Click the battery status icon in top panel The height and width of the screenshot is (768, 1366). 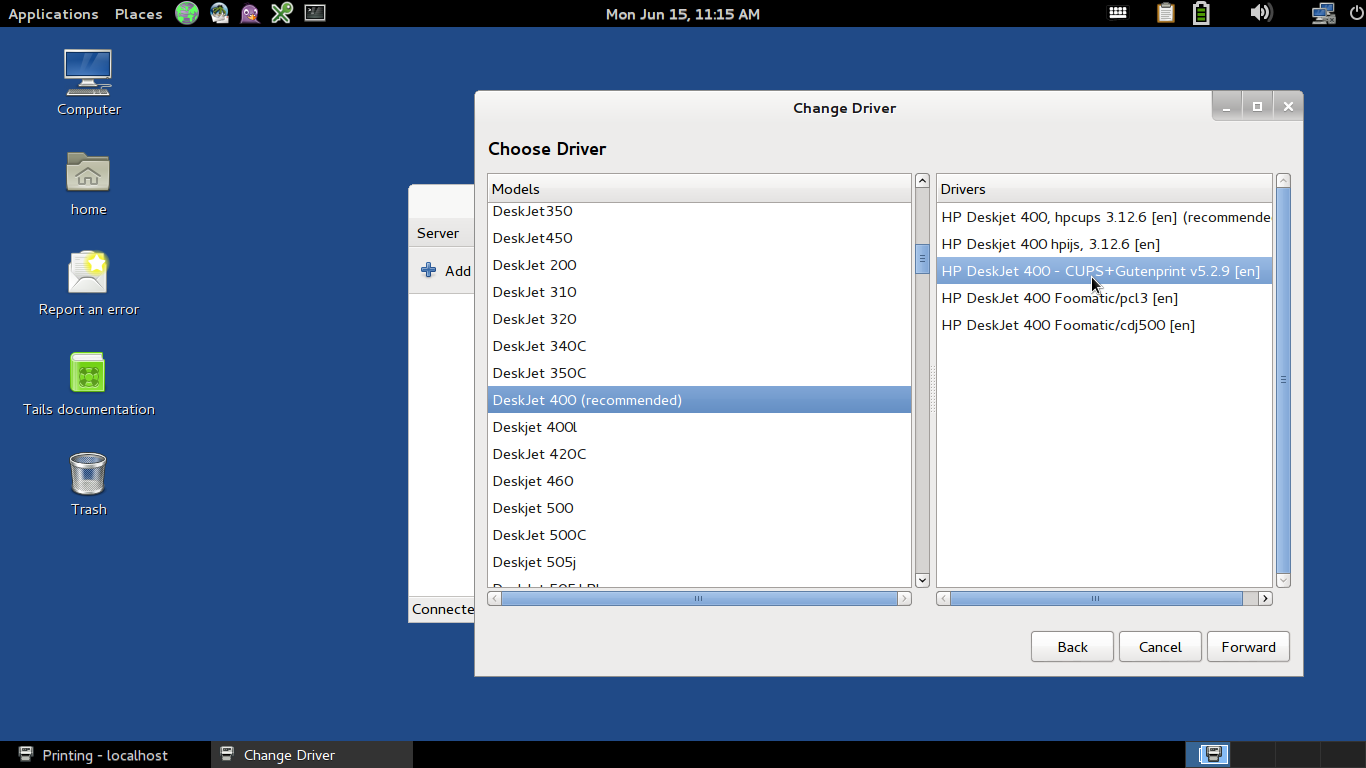point(1201,13)
